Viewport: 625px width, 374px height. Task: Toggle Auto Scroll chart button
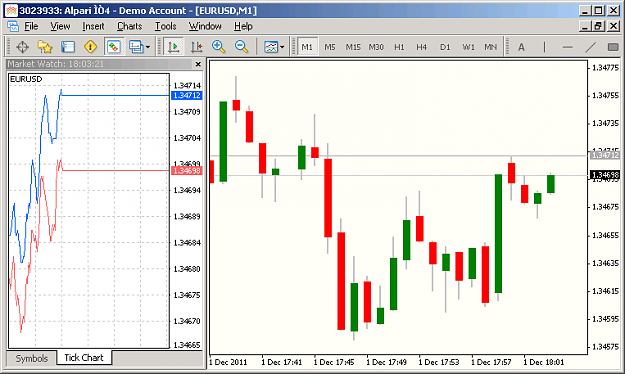[x=173, y=47]
